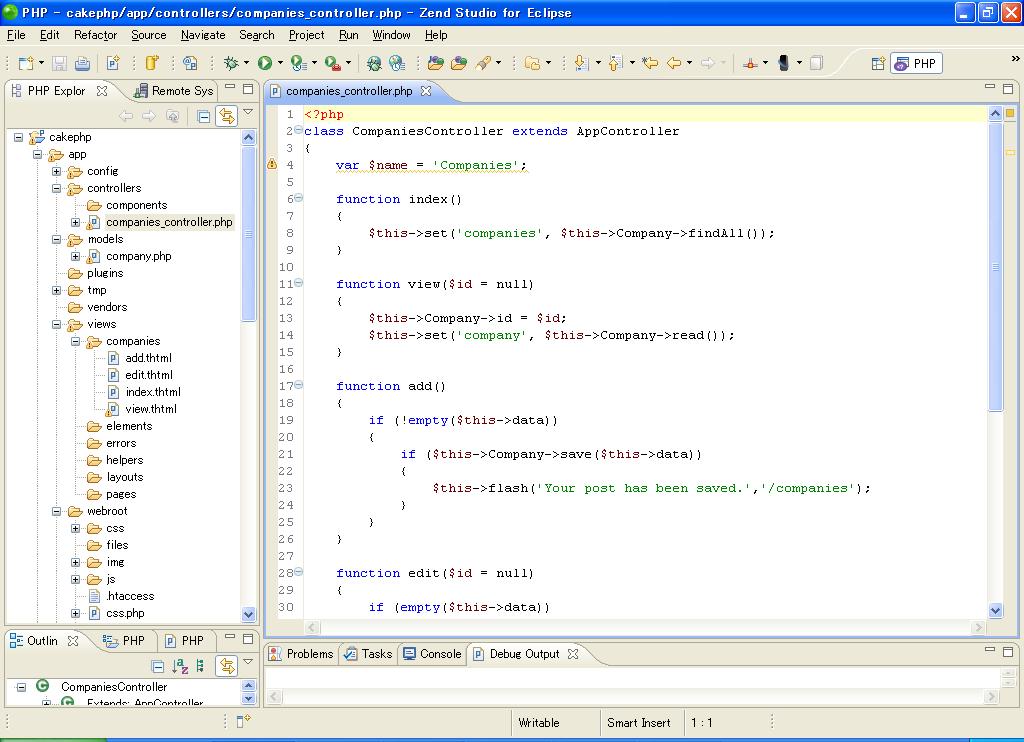Toggle fold marker for class CompaniesController line

298,130
